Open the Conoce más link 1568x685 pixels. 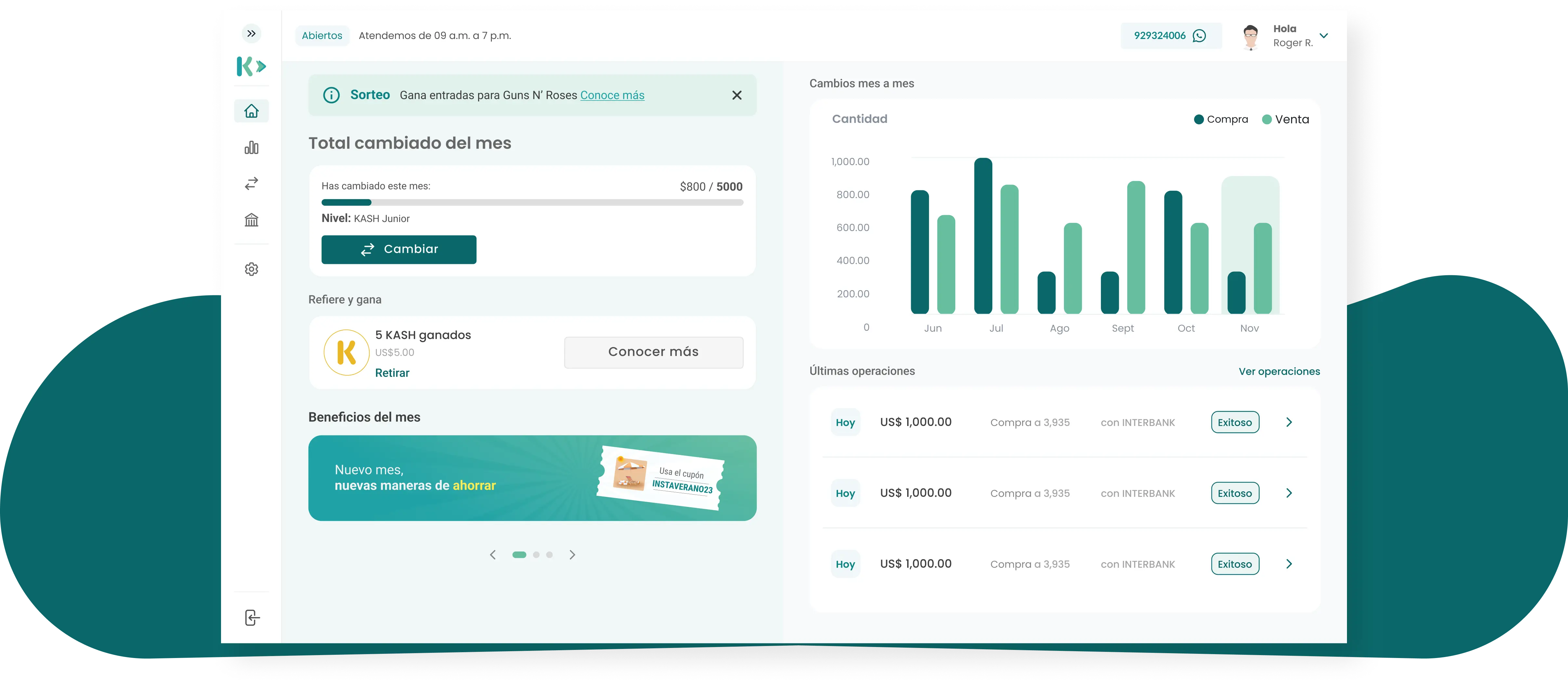click(612, 96)
